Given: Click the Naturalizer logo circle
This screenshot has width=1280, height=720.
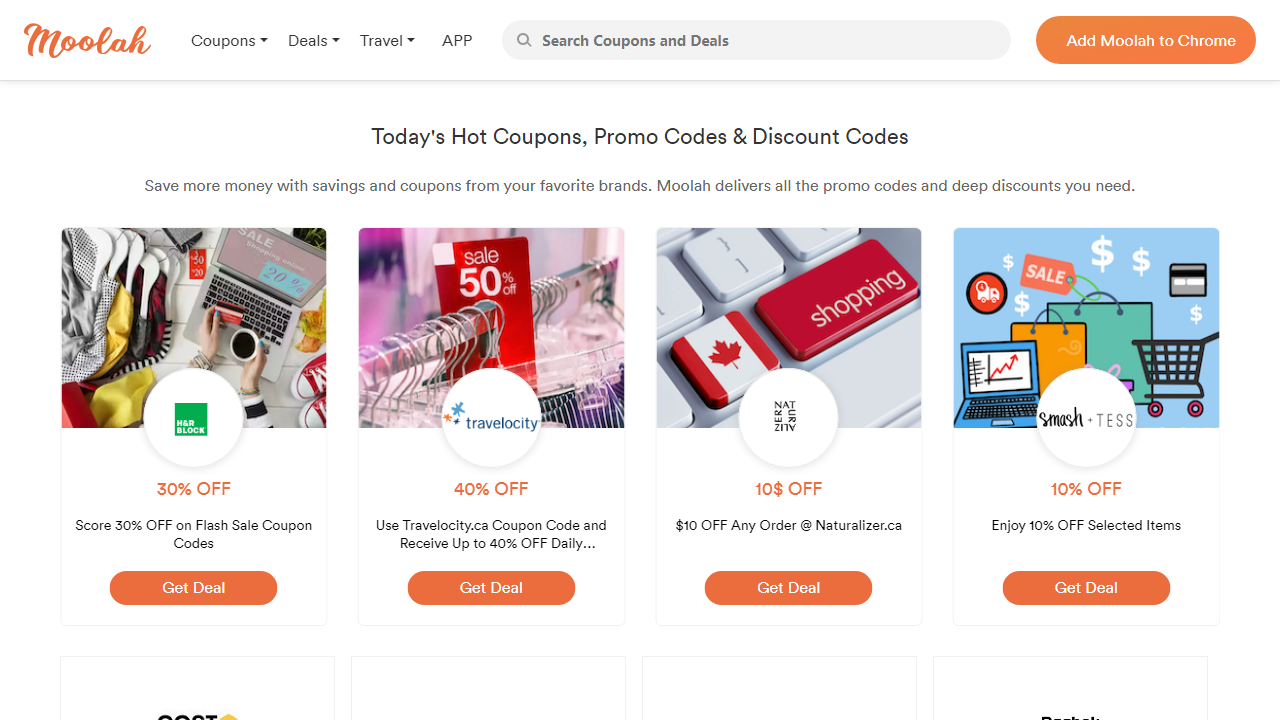Looking at the screenshot, I should 788,418.
